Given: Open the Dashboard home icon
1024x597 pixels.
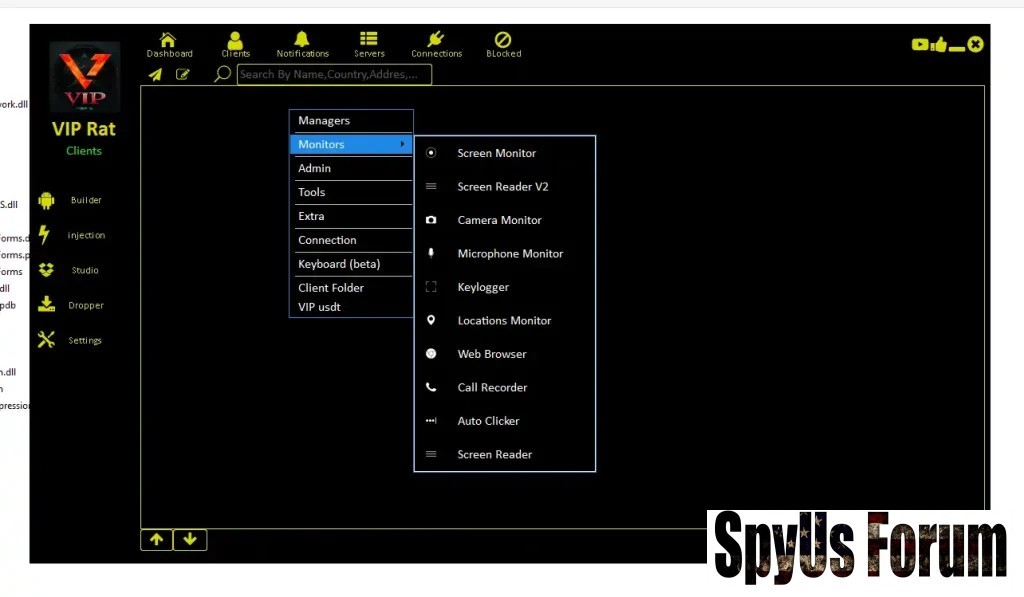Looking at the screenshot, I should (x=169, y=40).
